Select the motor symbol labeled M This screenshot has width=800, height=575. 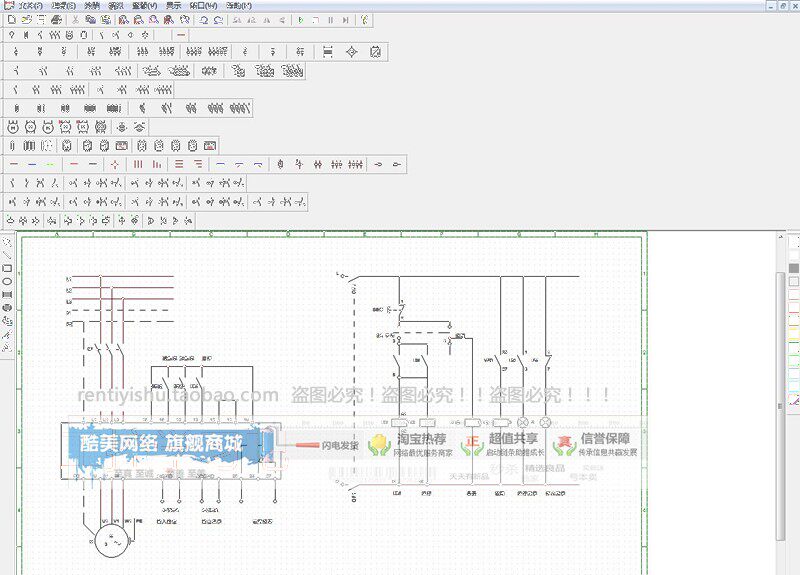point(13,127)
